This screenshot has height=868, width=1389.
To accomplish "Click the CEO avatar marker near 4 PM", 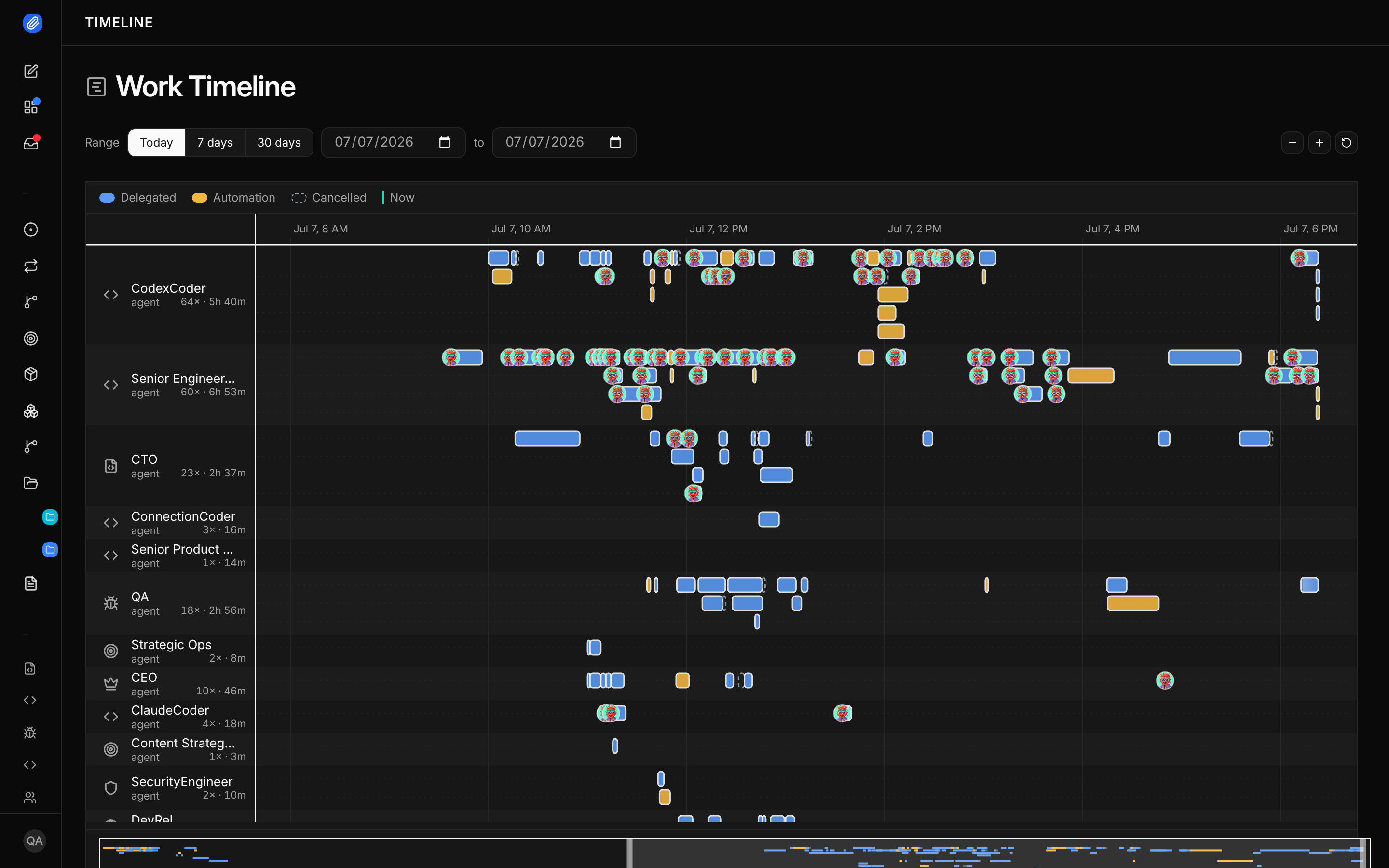I will 1165,680.
